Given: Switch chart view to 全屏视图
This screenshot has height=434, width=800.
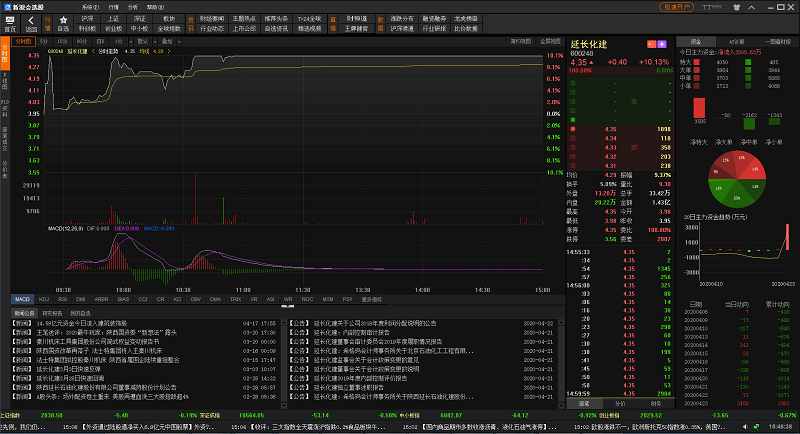Looking at the screenshot, I should (x=551, y=41).
